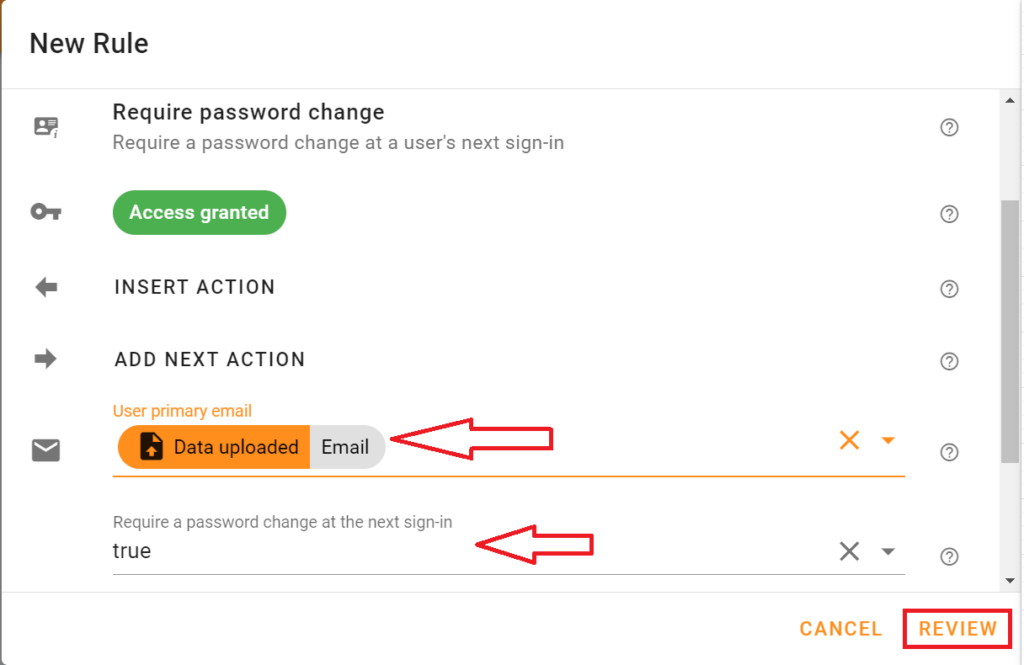
Task: Click the scrollbar down arrow
Action: pos(1011,578)
